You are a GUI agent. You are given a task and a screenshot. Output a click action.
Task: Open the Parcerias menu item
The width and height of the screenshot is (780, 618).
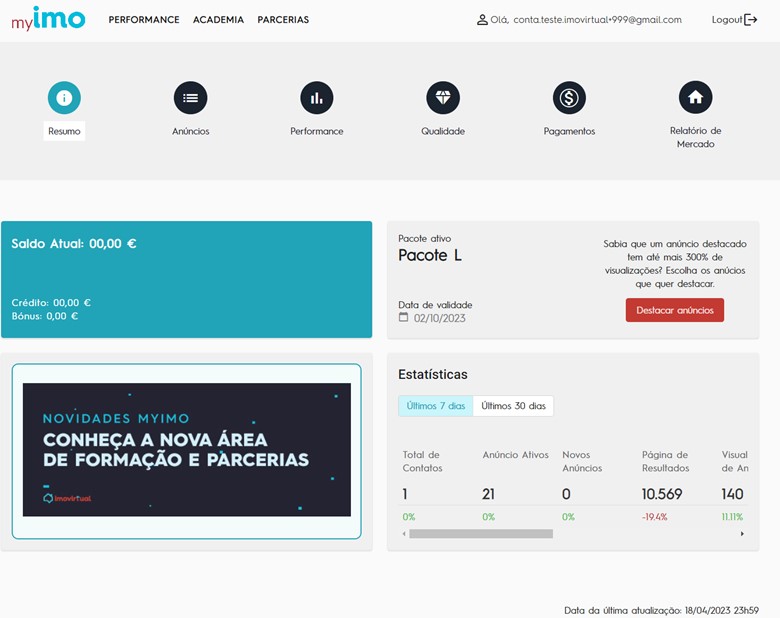click(283, 20)
